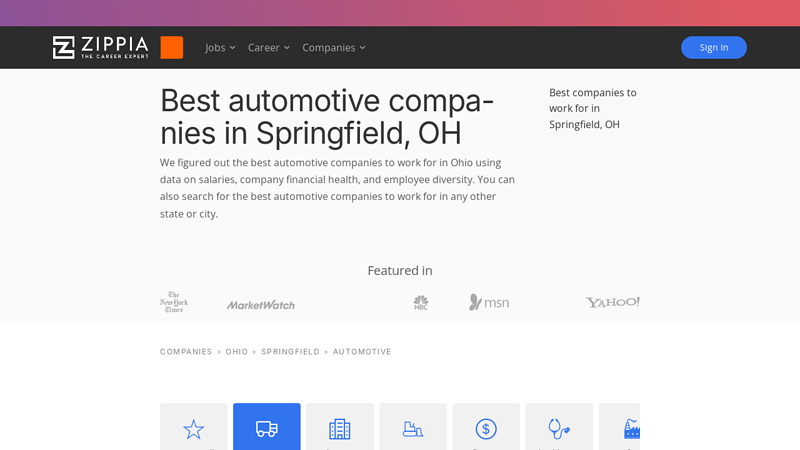Expand the Career menu
Image resolution: width=800 pixels, height=450 pixels.
(268, 47)
